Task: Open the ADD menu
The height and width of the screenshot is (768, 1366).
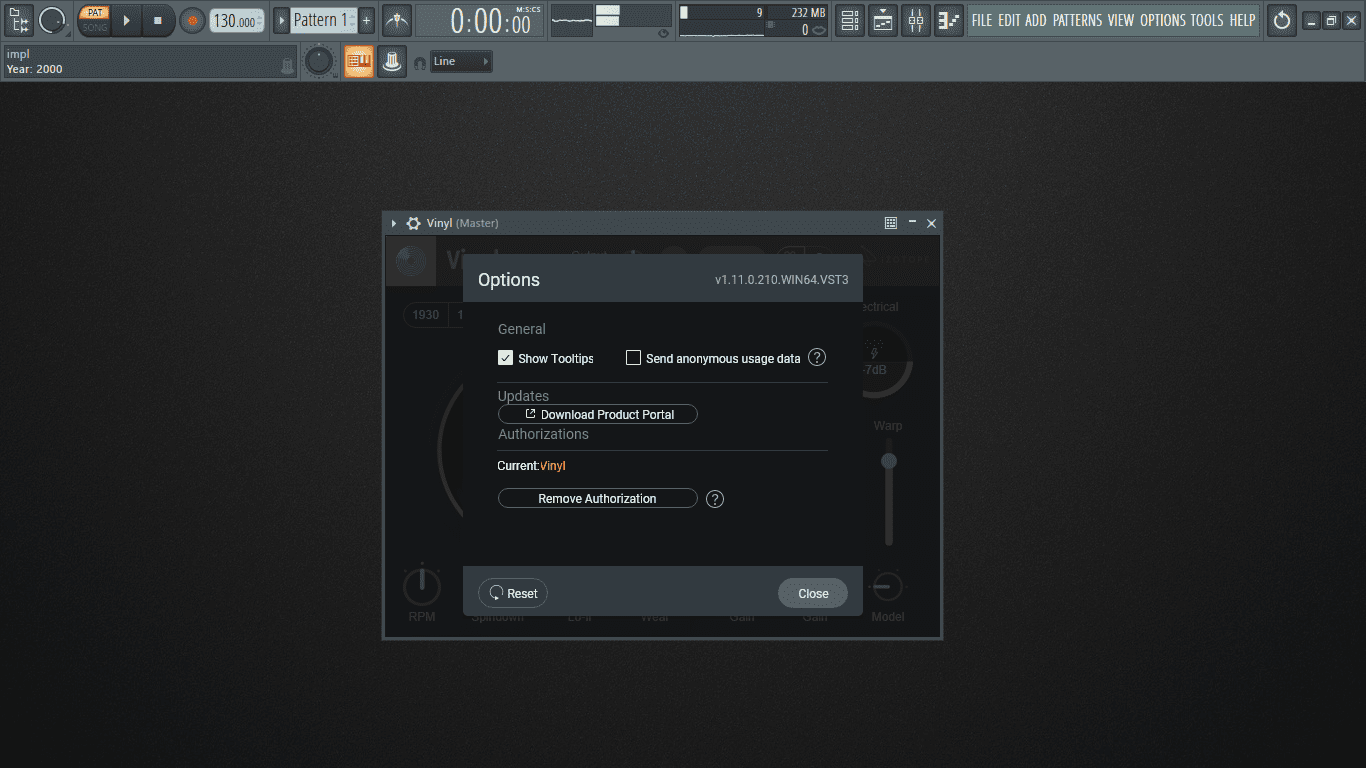Action: [1036, 20]
